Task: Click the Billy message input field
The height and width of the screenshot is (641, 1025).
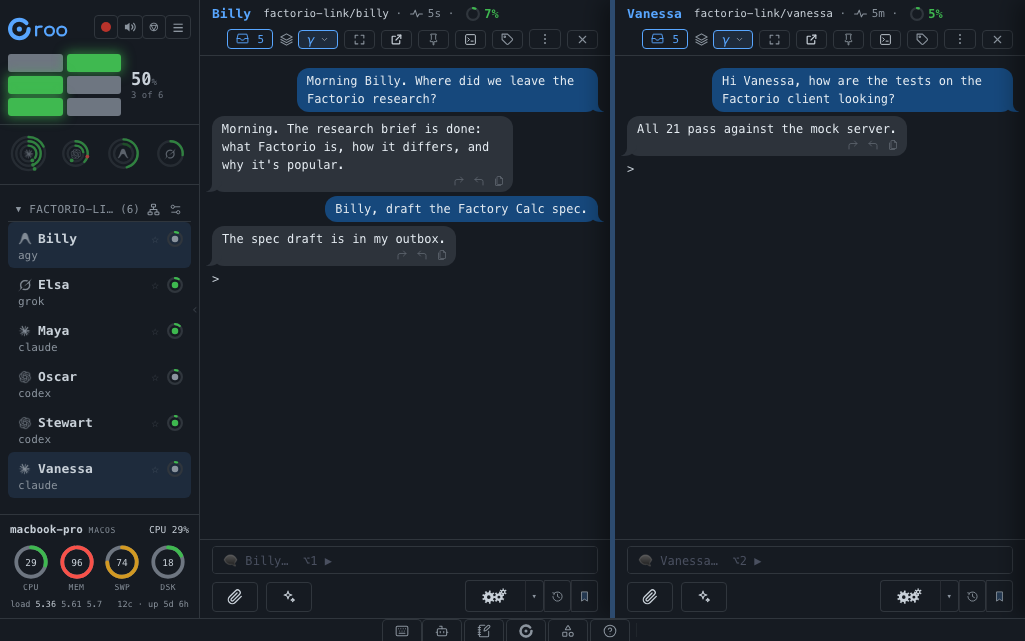Action: click(x=405, y=561)
